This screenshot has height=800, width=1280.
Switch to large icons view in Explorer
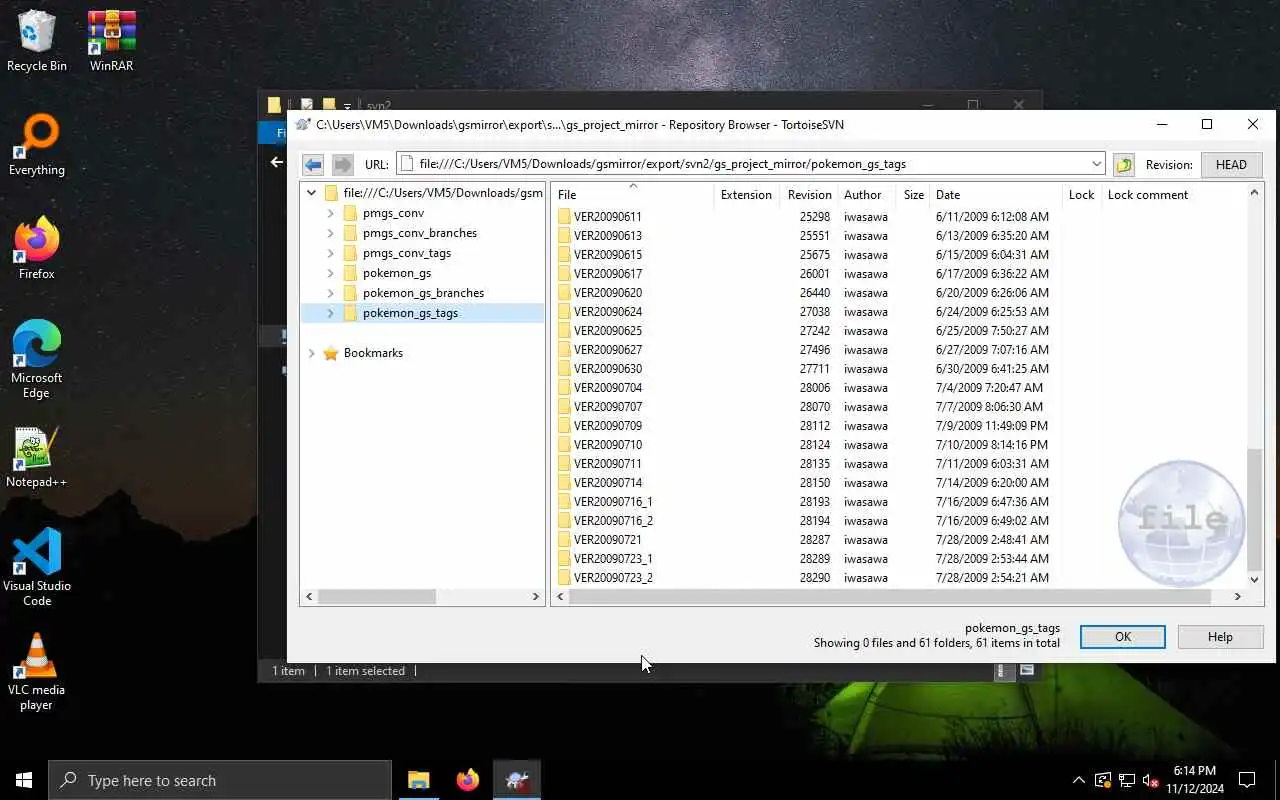[x=1026, y=671]
